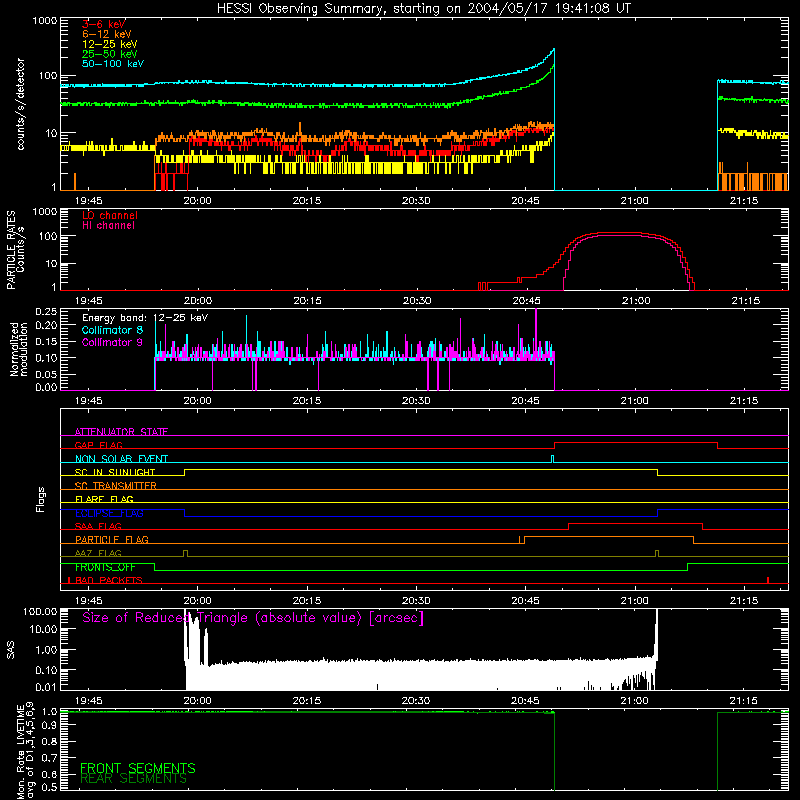The width and height of the screenshot is (800, 800).
Task: Click the NON SOLAR EVENT flag label
Action: [x=121, y=459]
